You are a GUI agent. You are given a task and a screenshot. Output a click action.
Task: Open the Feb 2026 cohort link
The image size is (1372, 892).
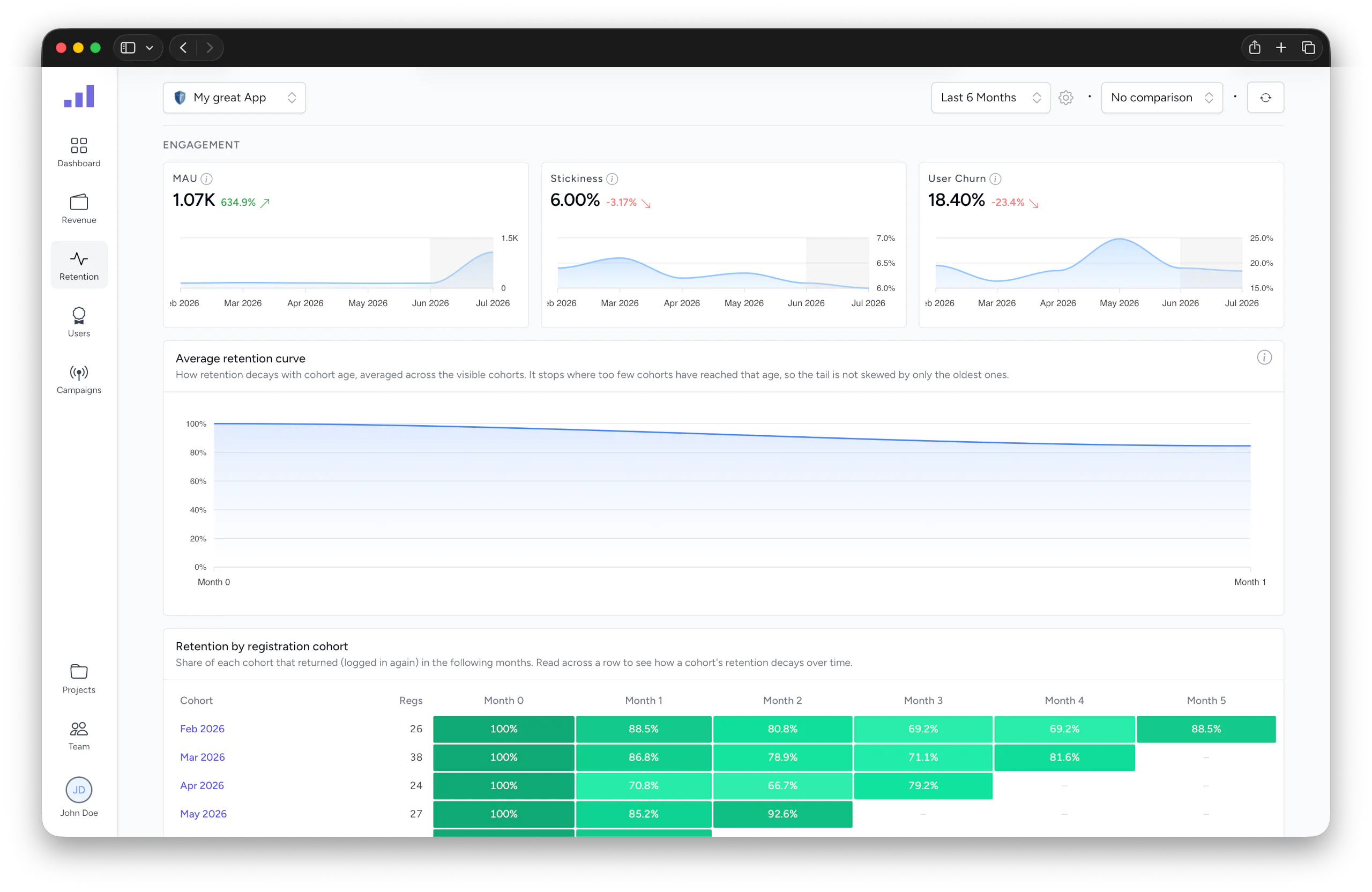203,729
